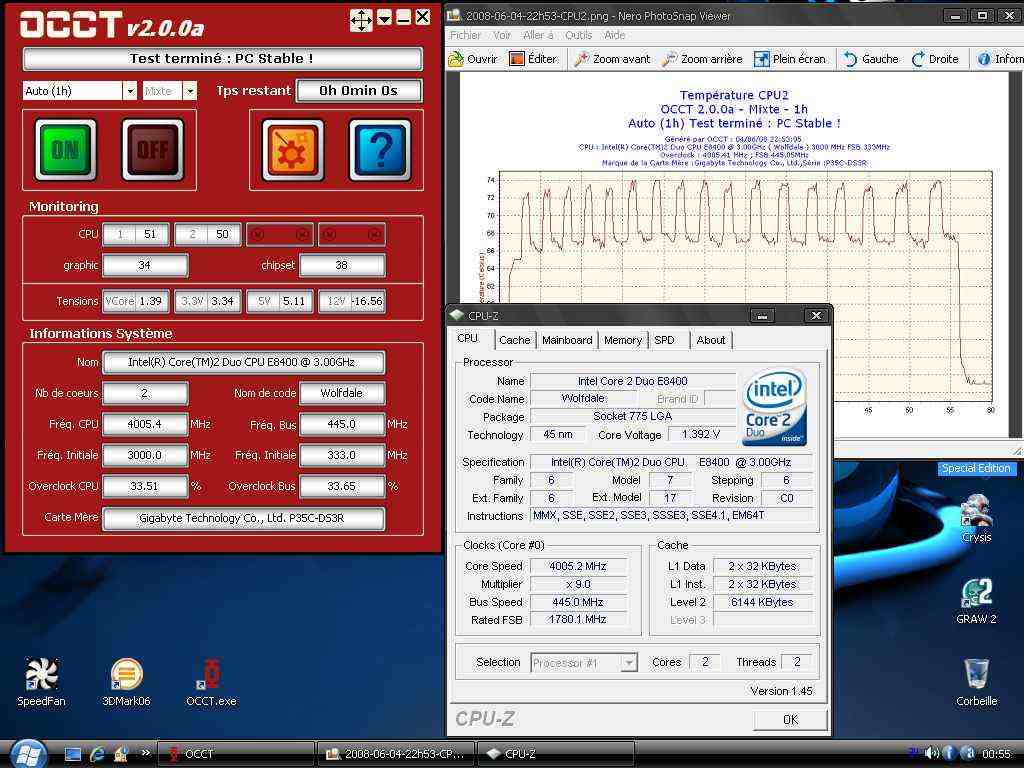Rotate image Droite in PhotoSnap Viewer
The image size is (1024, 768).
(935, 59)
